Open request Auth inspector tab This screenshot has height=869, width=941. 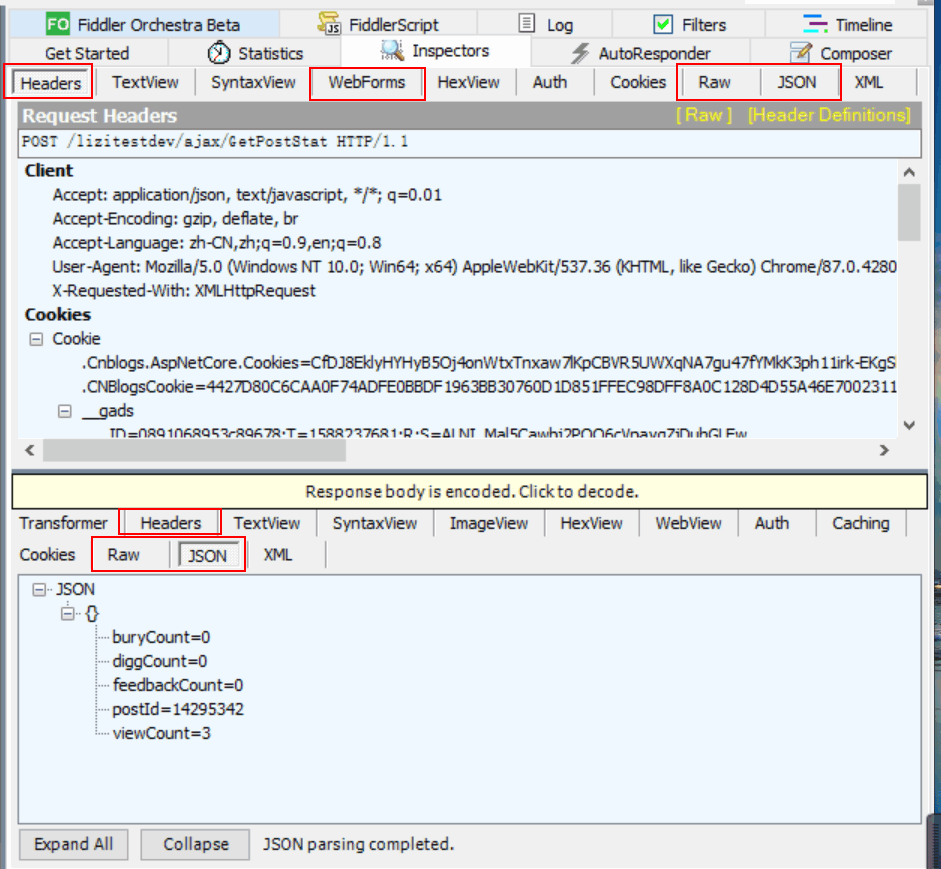click(x=550, y=82)
